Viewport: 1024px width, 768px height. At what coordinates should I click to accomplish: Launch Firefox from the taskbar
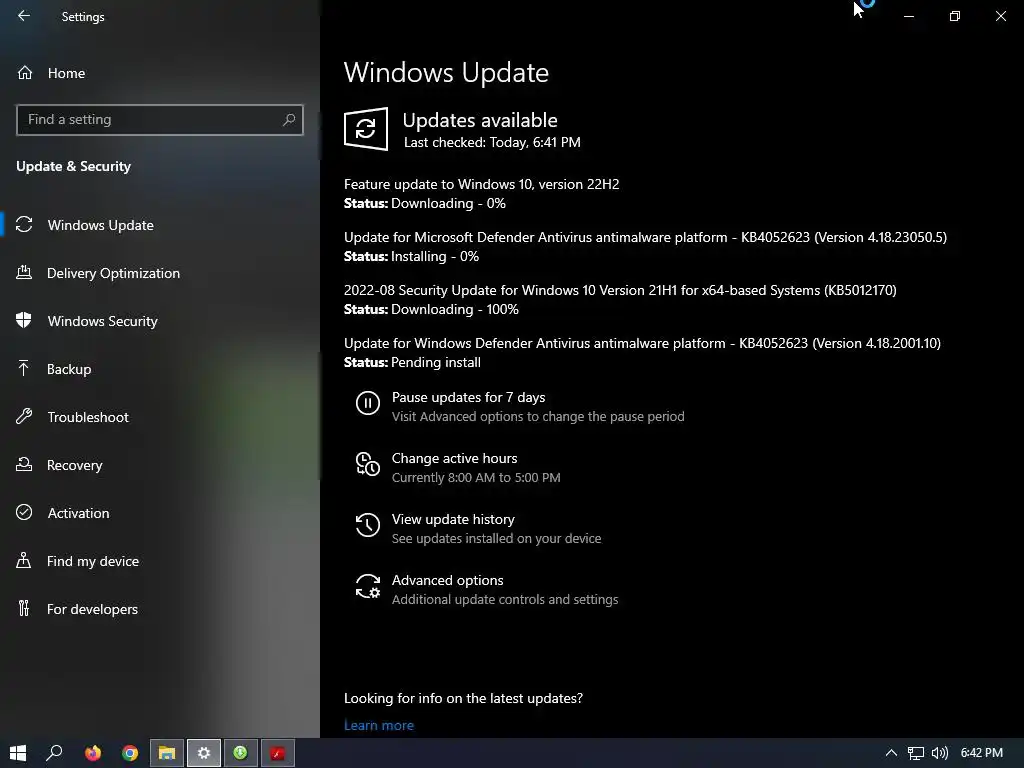point(93,753)
